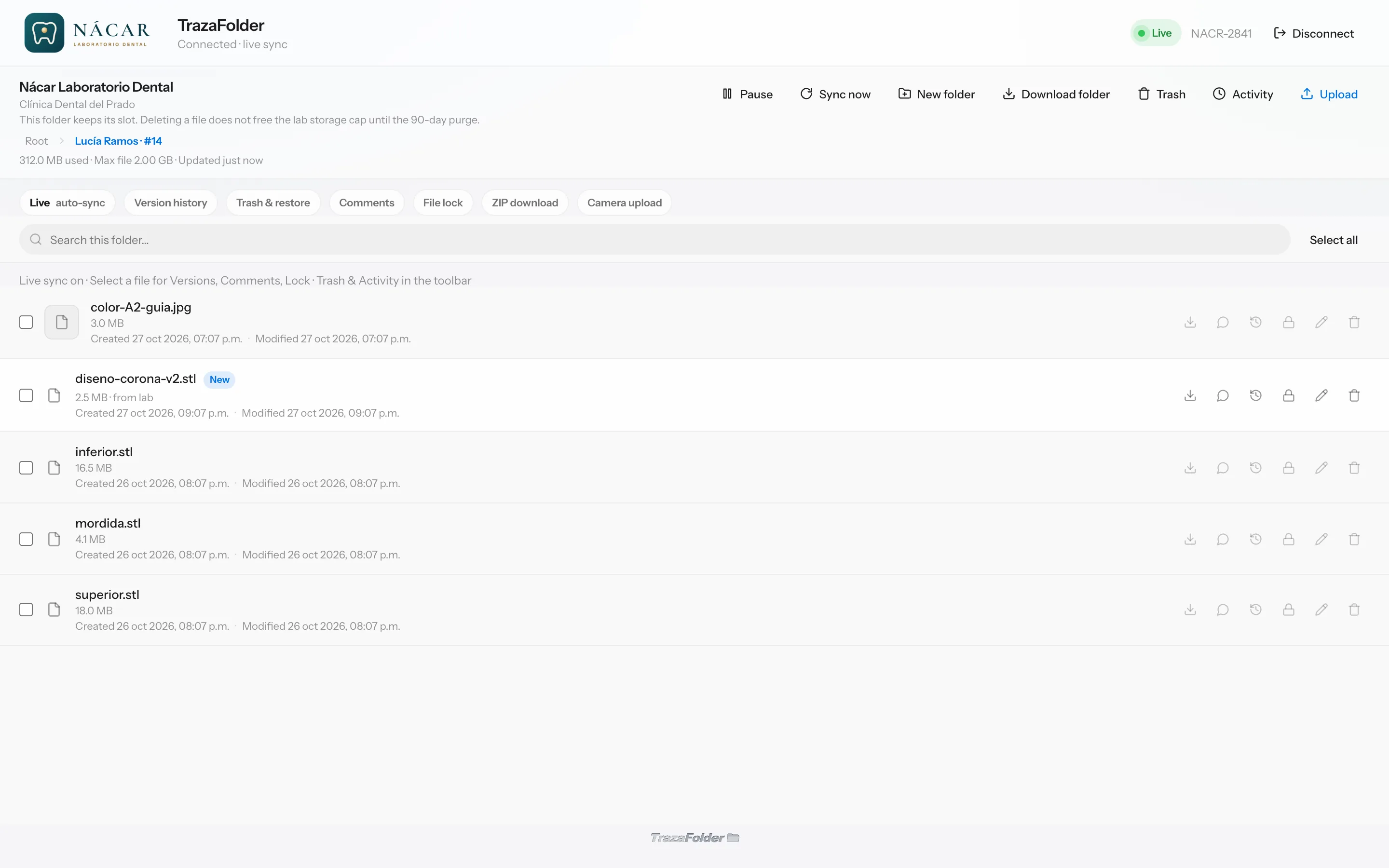
Task: View version history for mordida.stl
Action: pyautogui.click(x=1255, y=539)
